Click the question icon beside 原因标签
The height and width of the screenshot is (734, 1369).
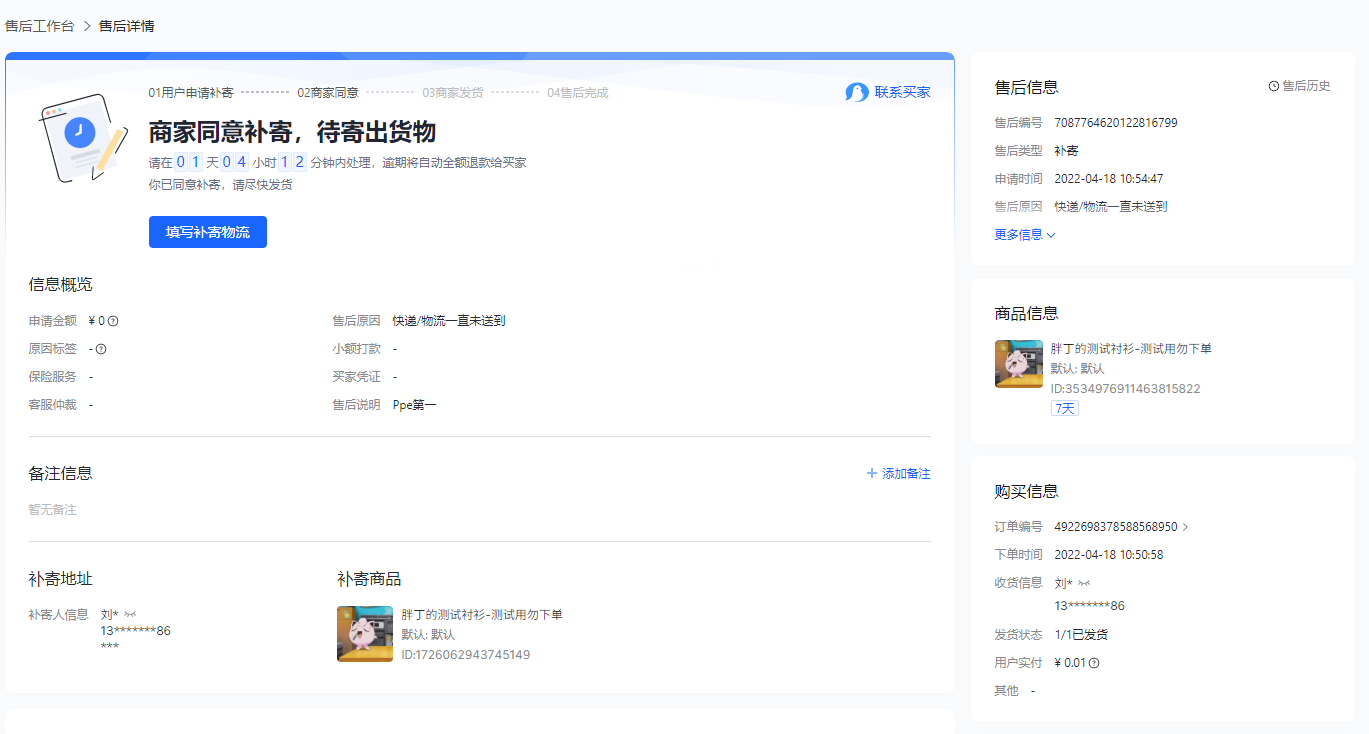click(101, 349)
